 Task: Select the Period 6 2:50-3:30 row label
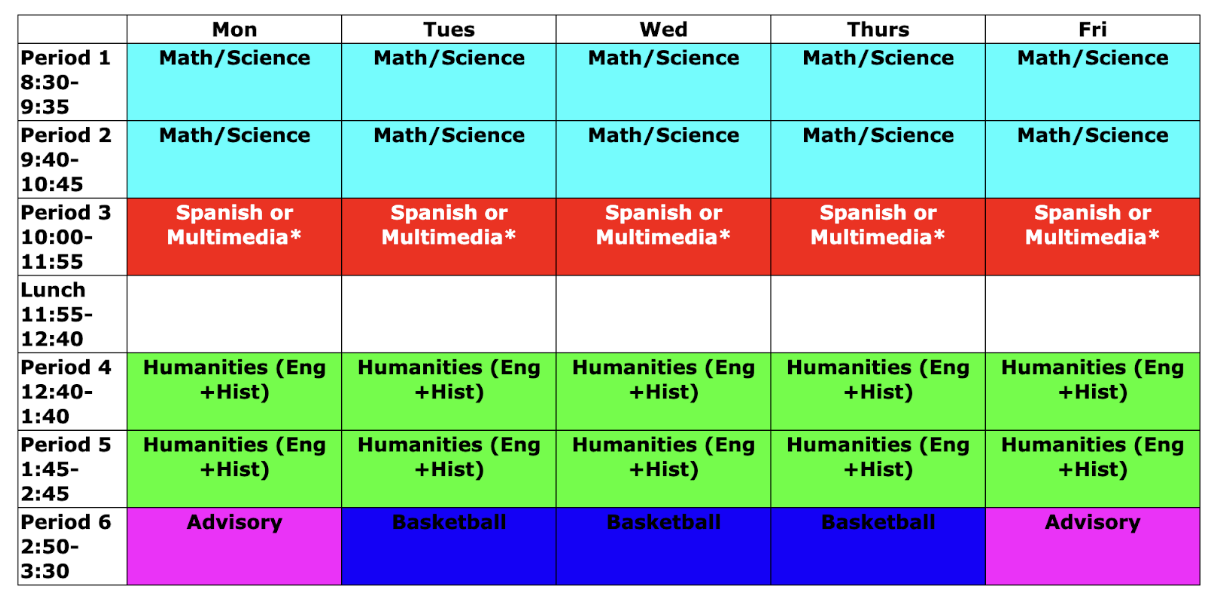point(72,546)
